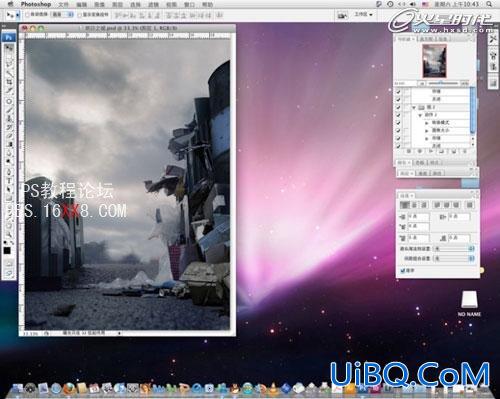The height and width of the screenshot is (399, 500).
Task: Toggle the show transform controls checkbox
Action: click(x=80, y=15)
